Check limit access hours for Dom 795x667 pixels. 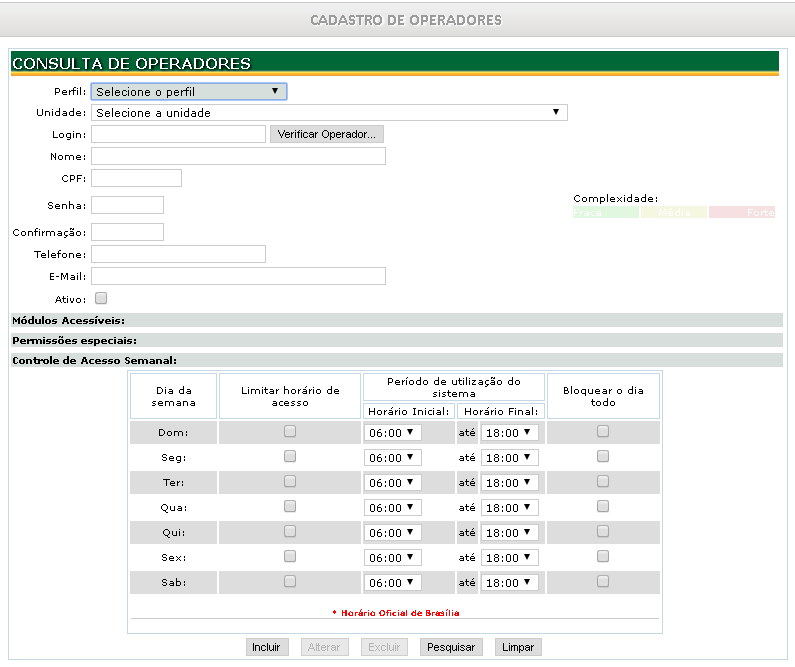tap(290, 431)
